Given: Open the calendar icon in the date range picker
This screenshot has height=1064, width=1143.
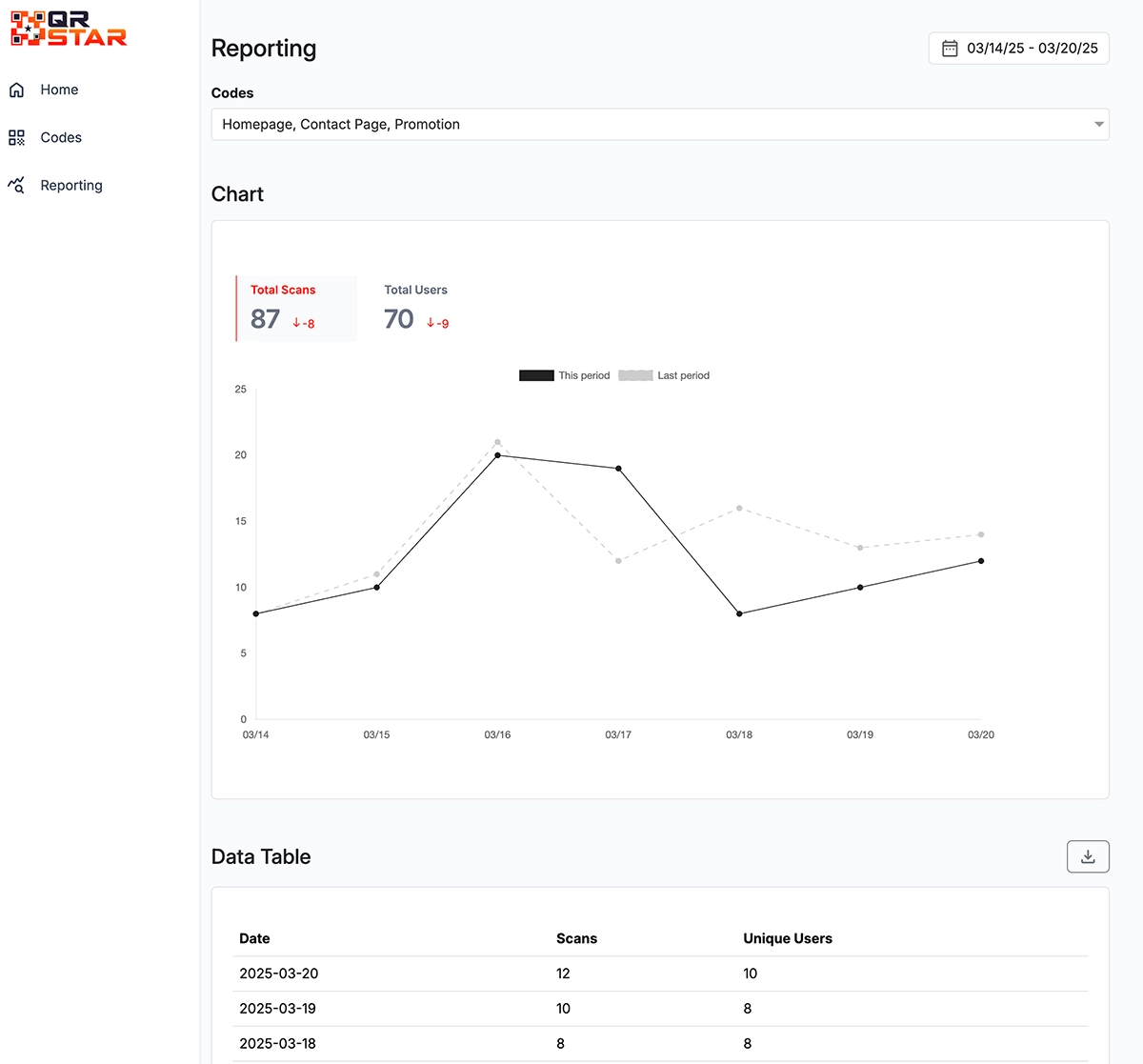Looking at the screenshot, I should [x=950, y=48].
